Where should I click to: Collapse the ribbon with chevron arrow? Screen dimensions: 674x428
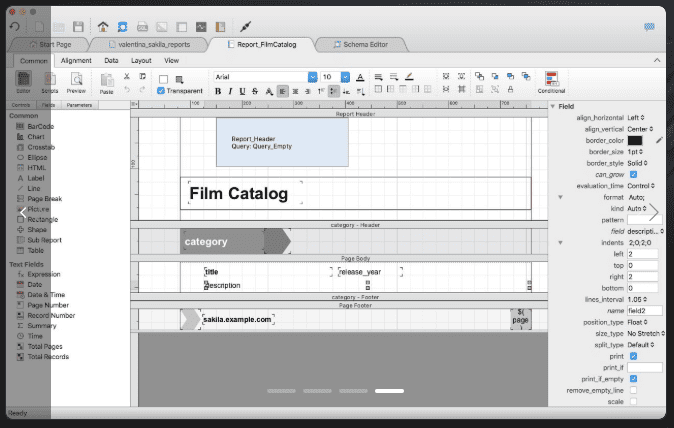[657, 60]
